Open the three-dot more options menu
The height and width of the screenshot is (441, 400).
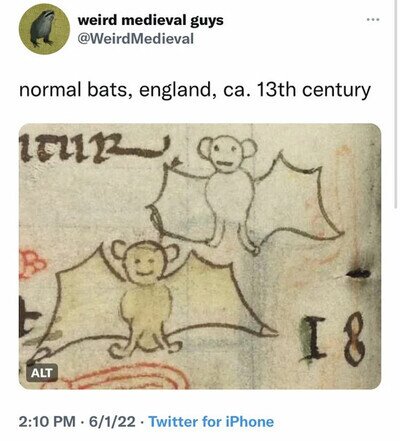click(373, 20)
